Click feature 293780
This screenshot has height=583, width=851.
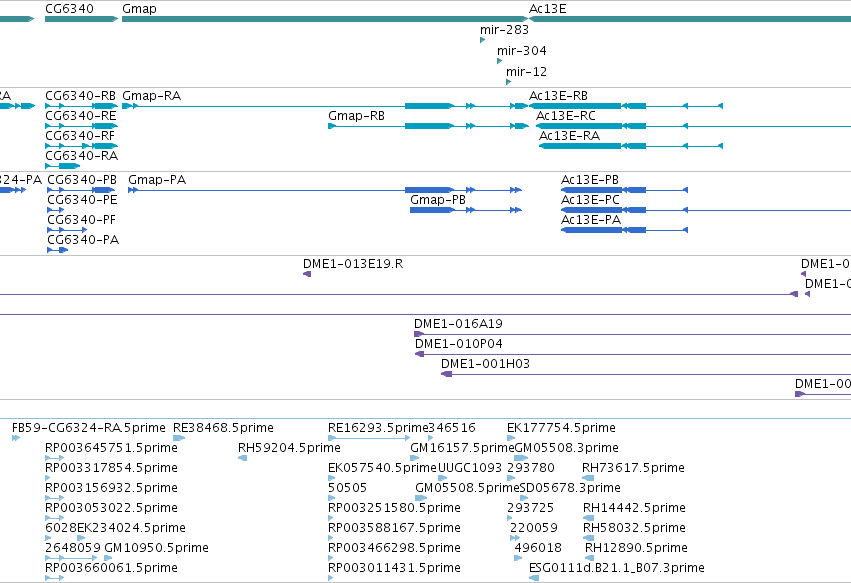click(x=511, y=478)
